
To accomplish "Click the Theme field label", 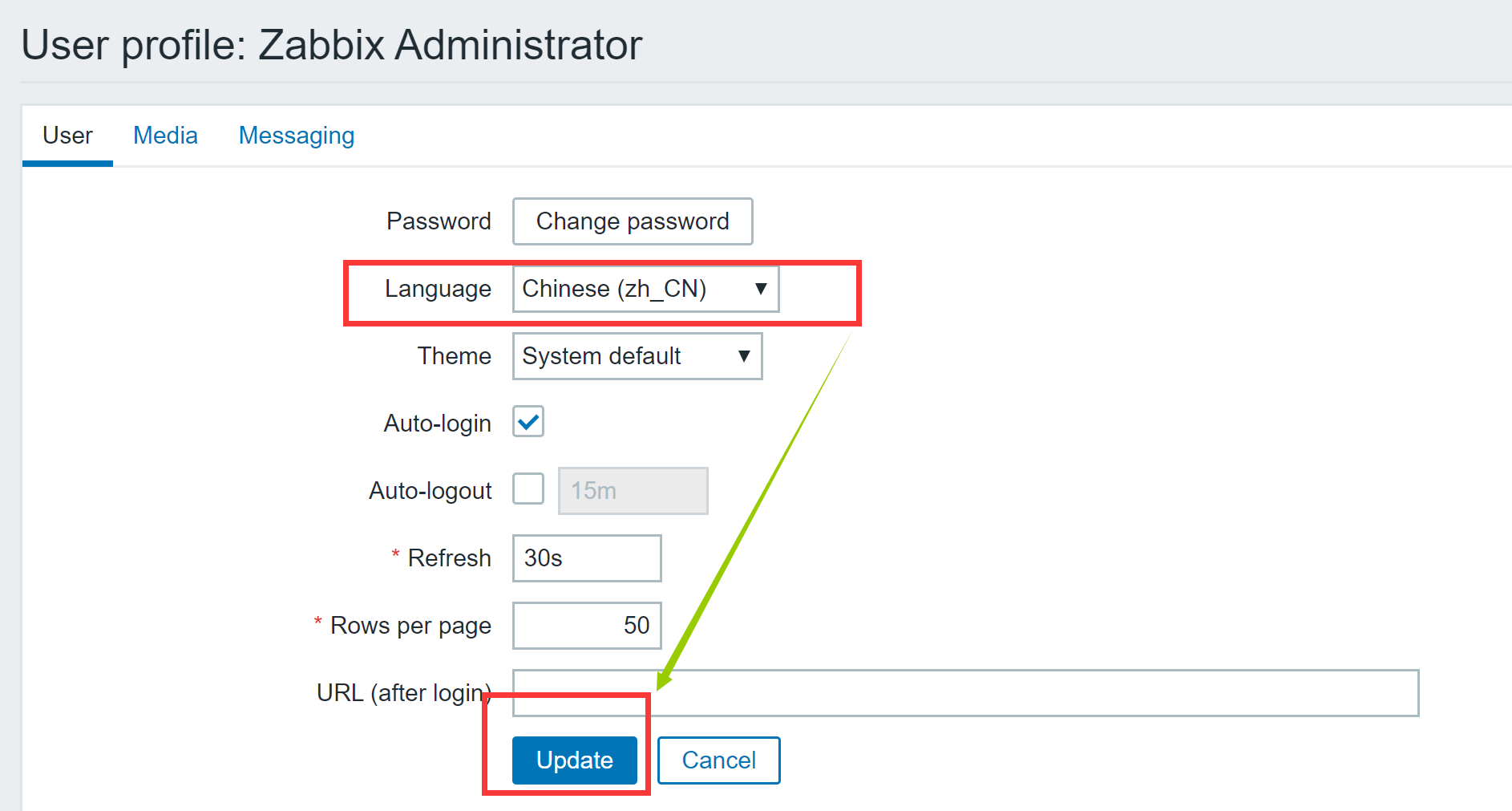I will click(454, 356).
